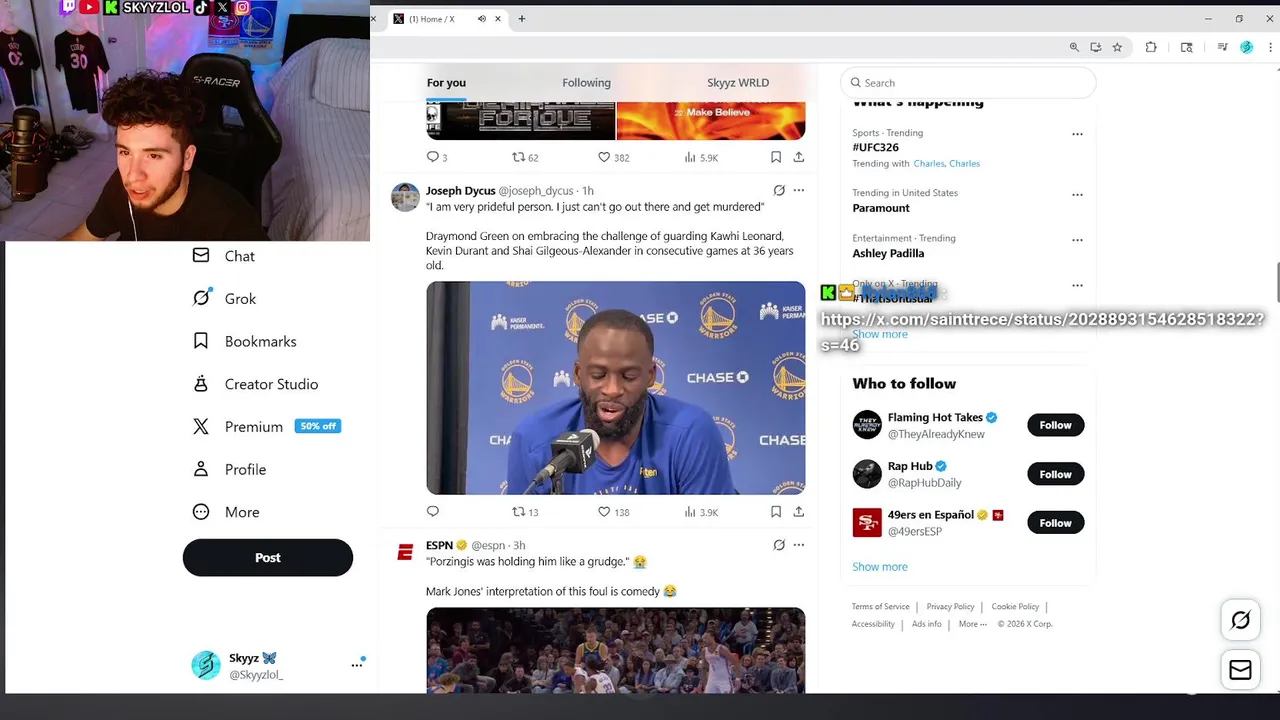Image resolution: width=1280 pixels, height=720 pixels.
Task: Switch to the For you tab
Action: [x=446, y=83]
